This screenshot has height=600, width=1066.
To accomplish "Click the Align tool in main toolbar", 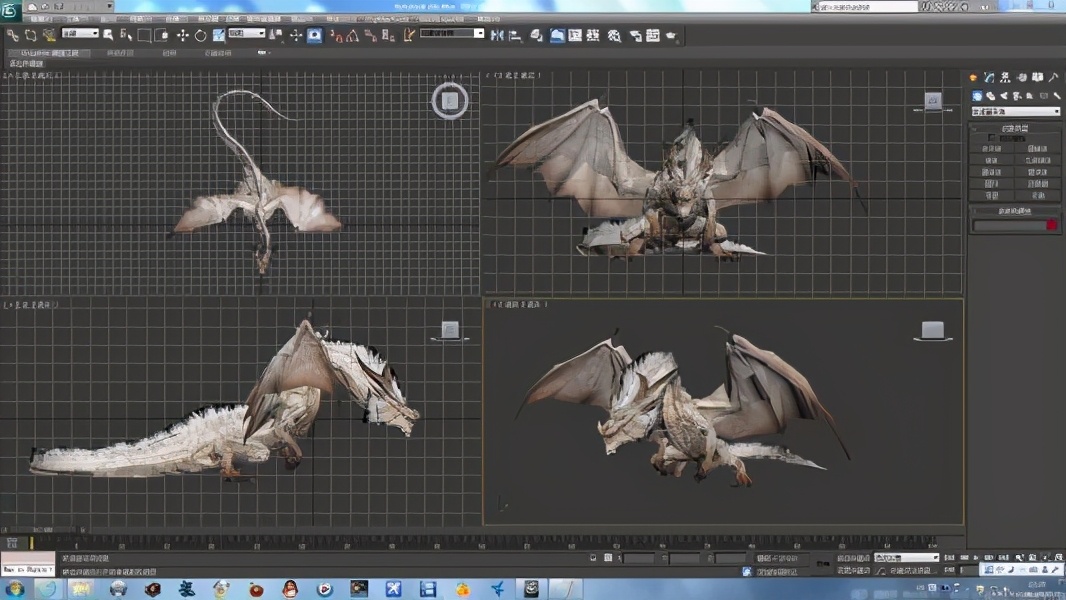I will click(515, 35).
